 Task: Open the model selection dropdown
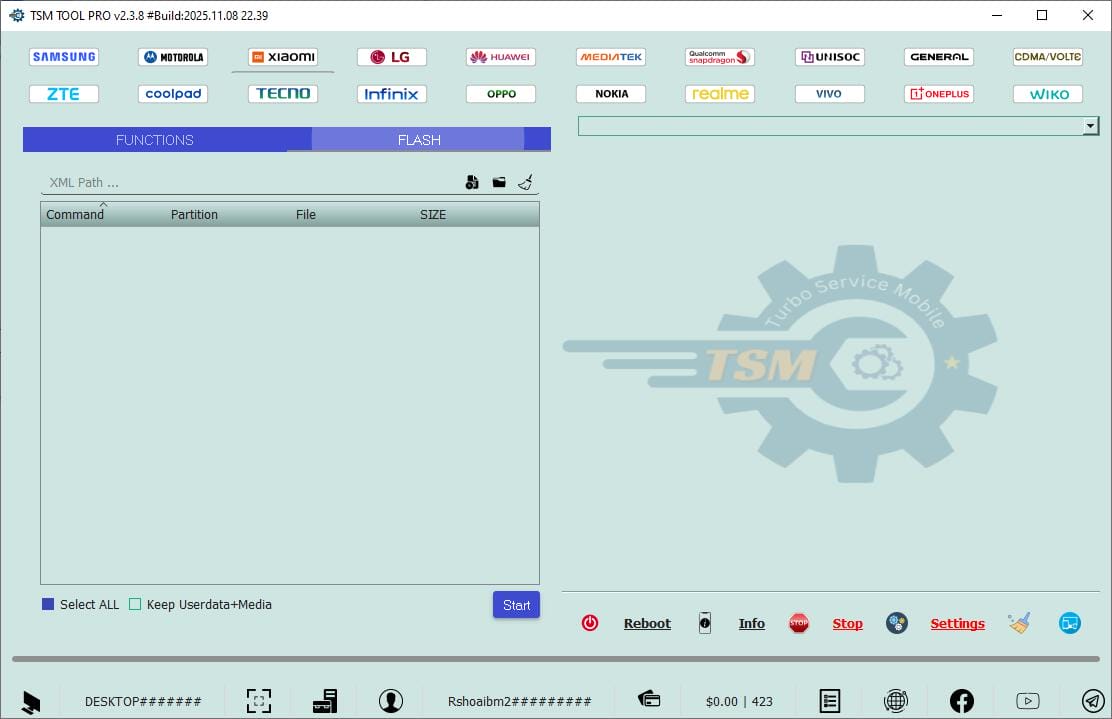(x=1091, y=125)
